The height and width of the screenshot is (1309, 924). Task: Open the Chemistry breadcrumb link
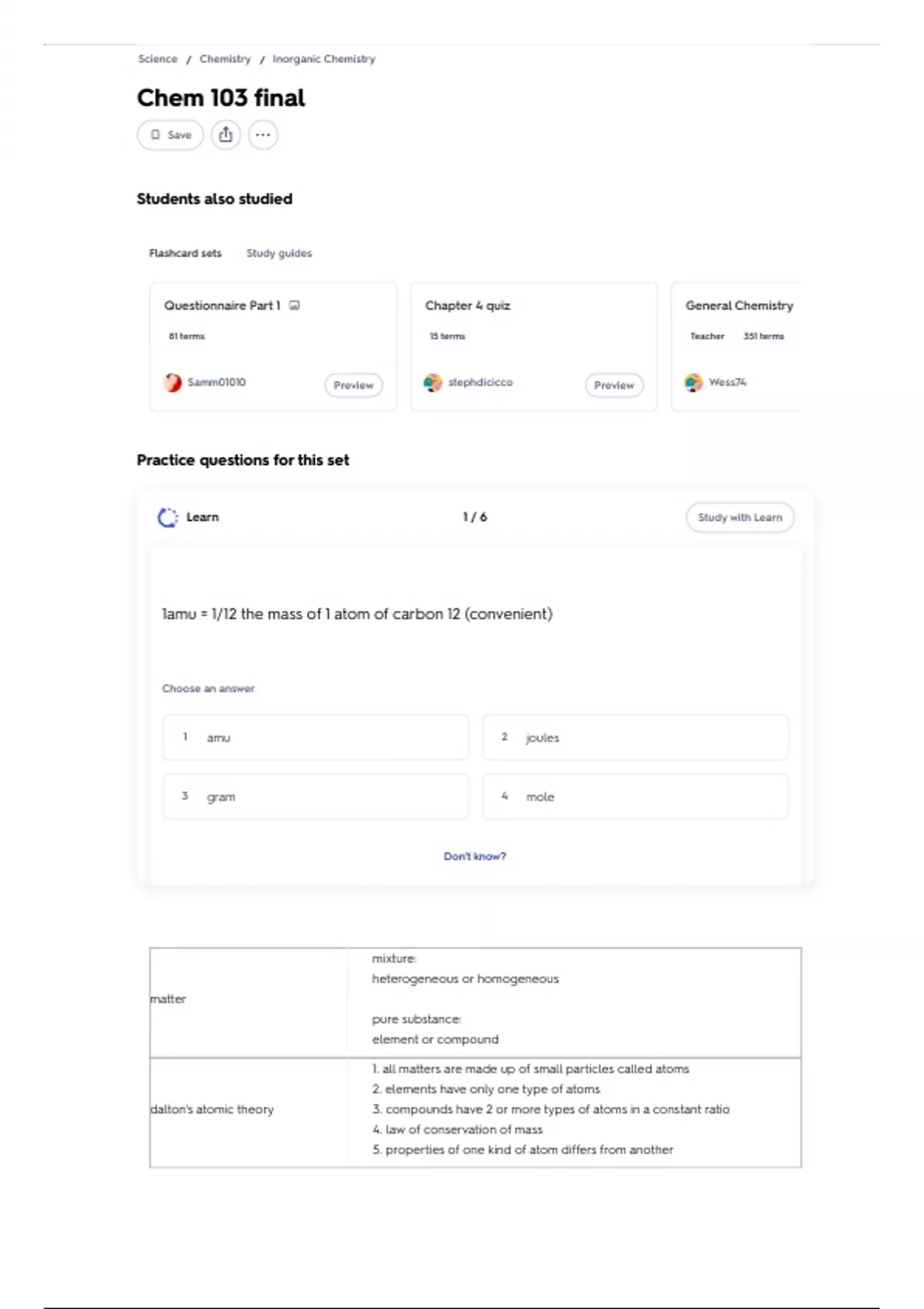[x=225, y=59]
